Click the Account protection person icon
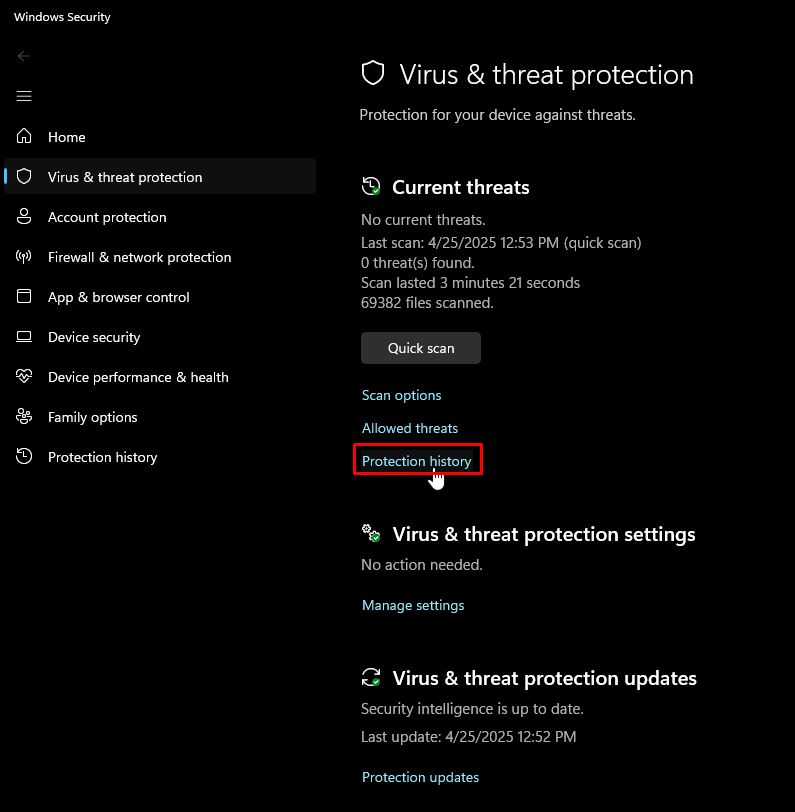Image resolution: width=795 pixels, height=812 pixels. (25, 217)
